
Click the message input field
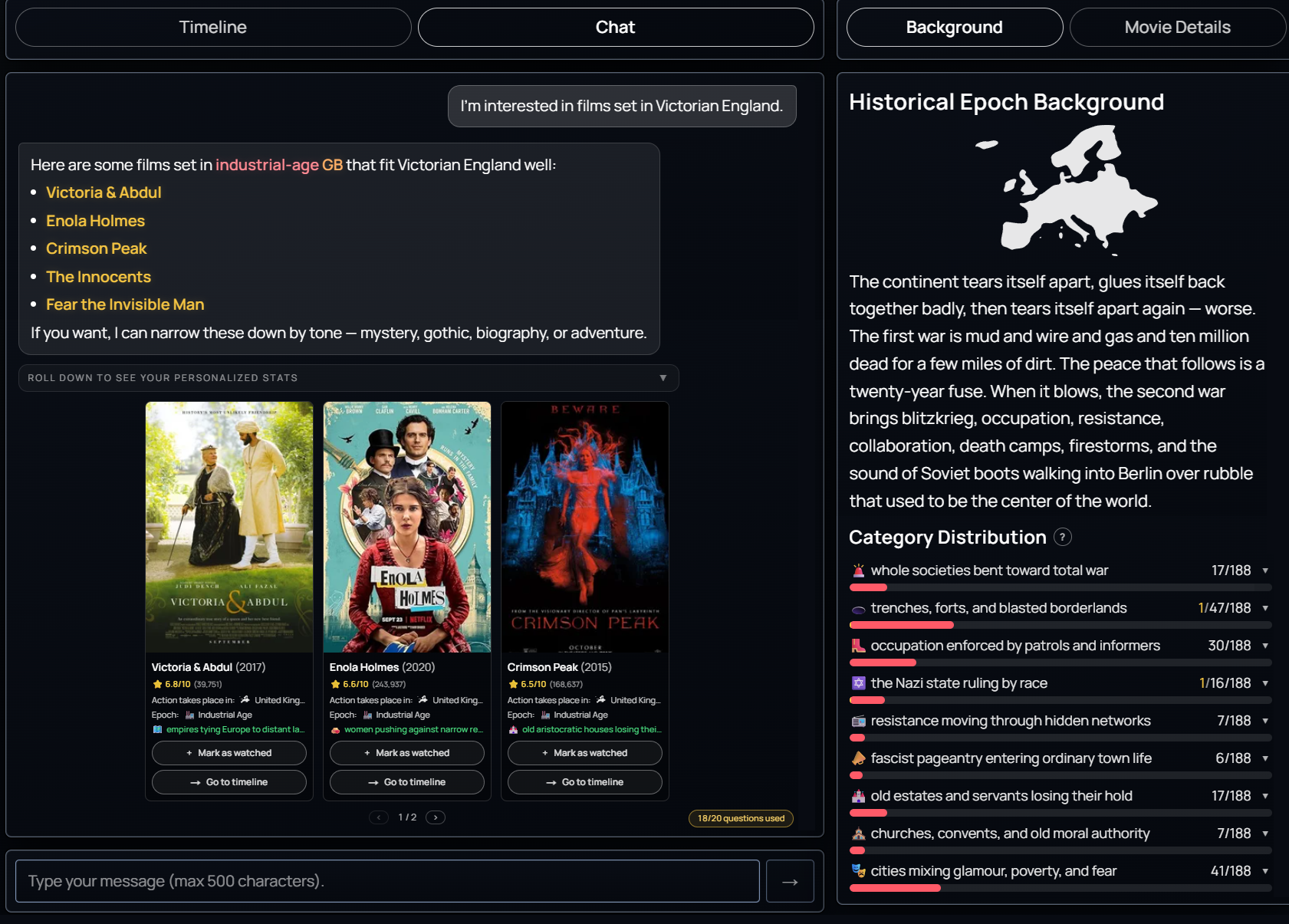pyautogui.click(x=387, y=881)
